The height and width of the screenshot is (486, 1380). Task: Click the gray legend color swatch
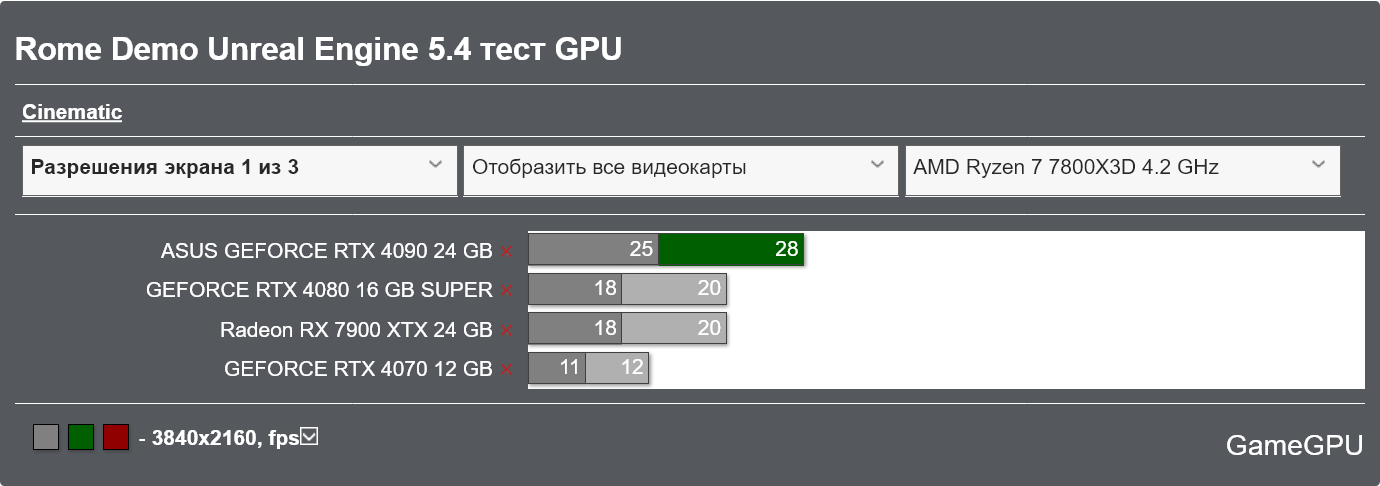[x=46, y=437]
